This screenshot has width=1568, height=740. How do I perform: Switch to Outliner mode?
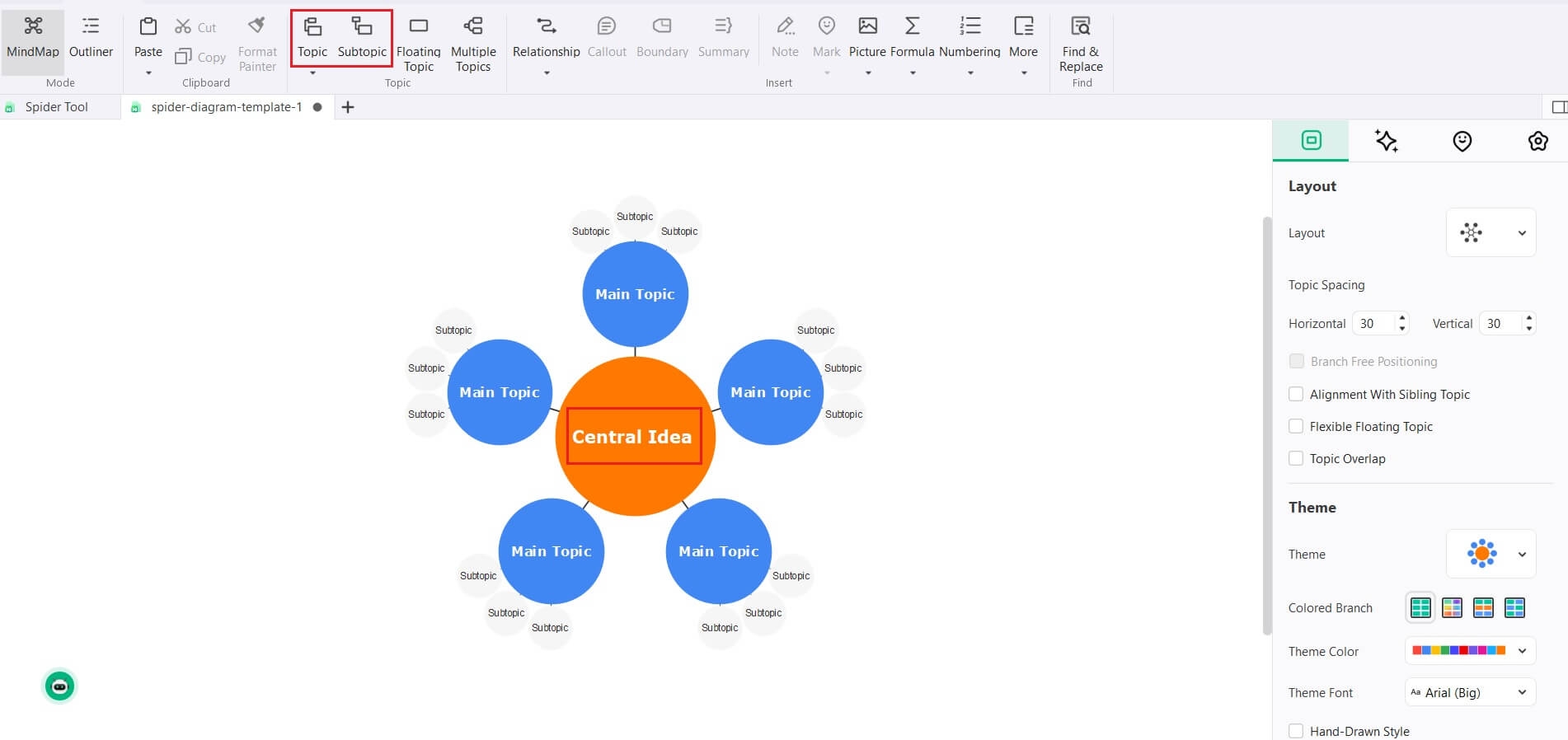[91, 36]
